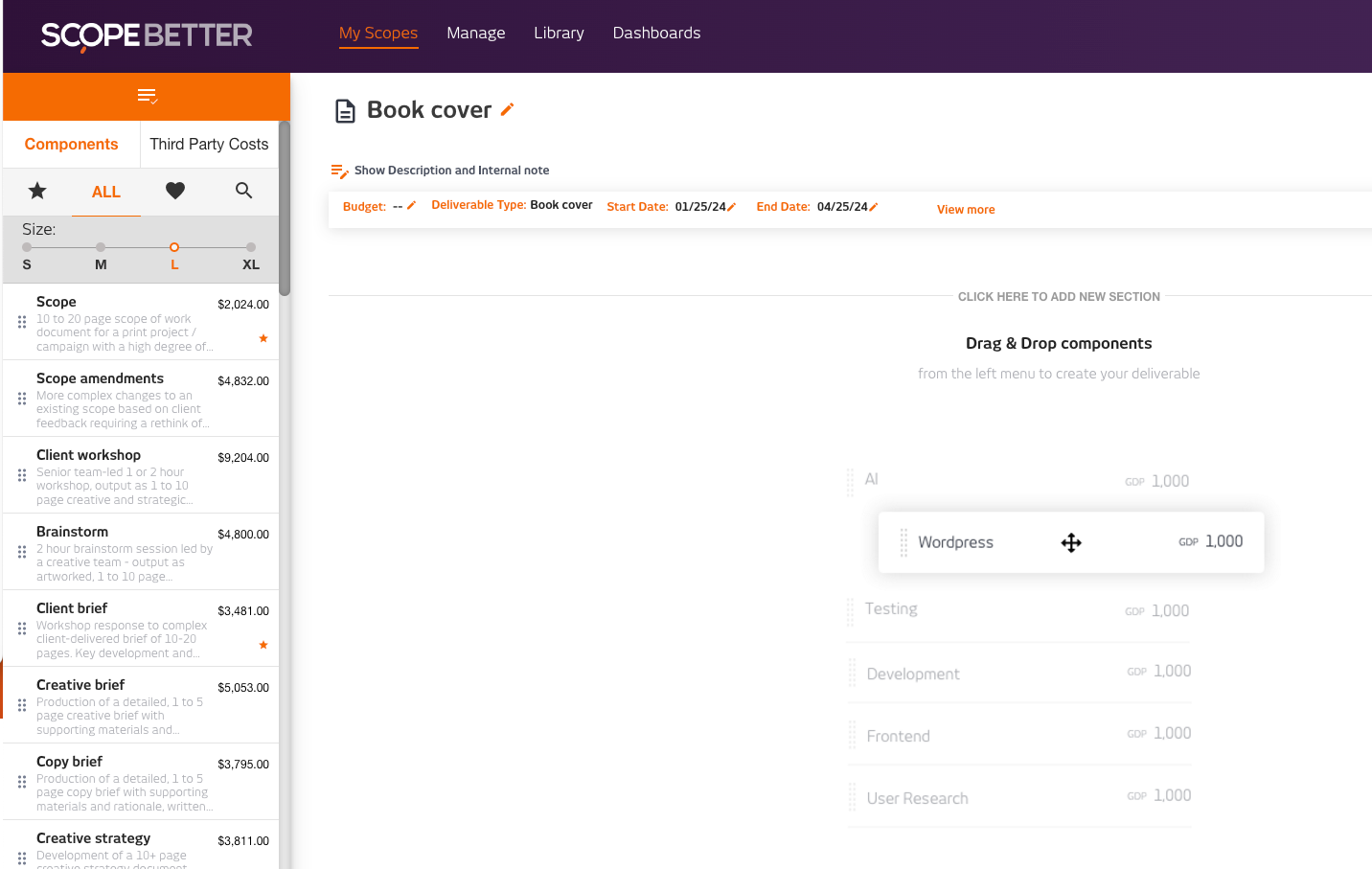Click the Testing row
The width and height of the screenshot is (1372, 869).
click(x=1018, y=610)
